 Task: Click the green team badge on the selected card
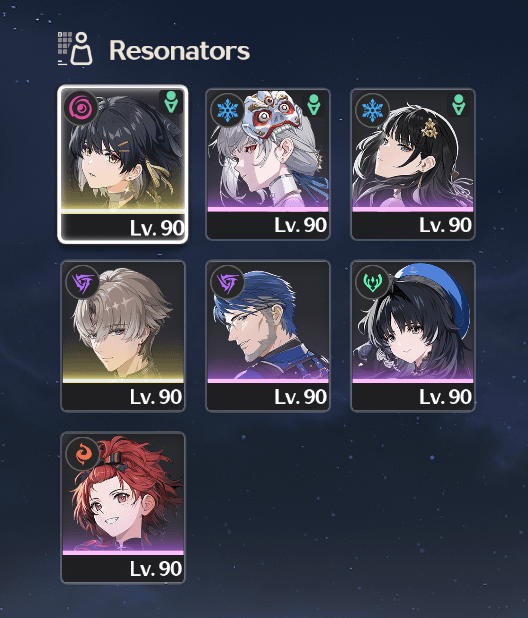(x=171, y=102)
